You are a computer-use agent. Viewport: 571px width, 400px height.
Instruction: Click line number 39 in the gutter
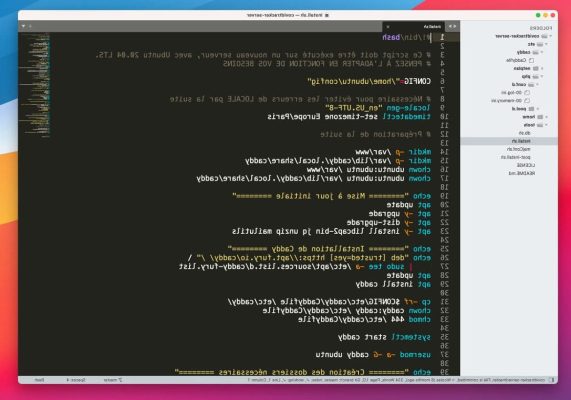click(x=444, y=372)
